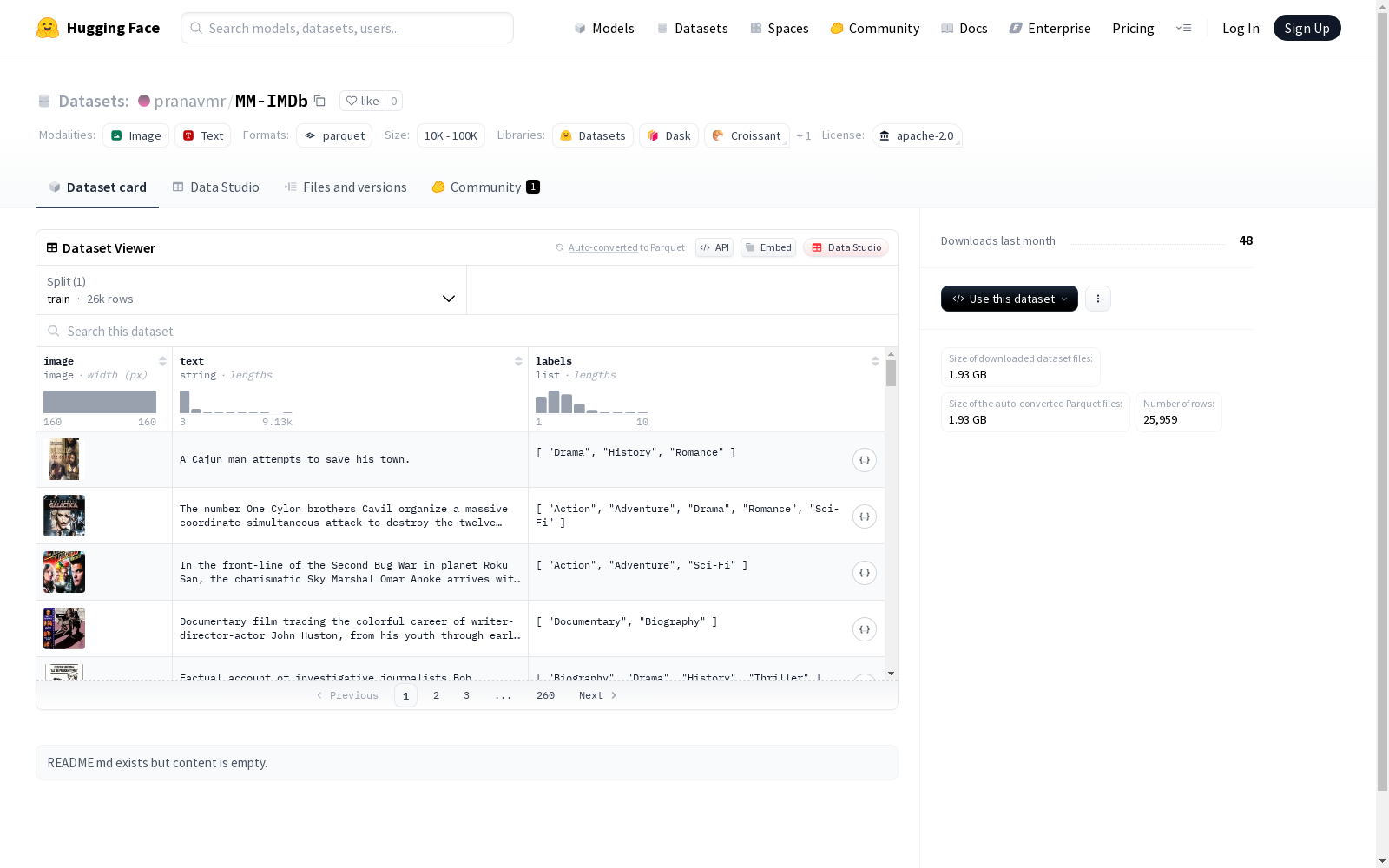The width and height of the screenshot is (1389, 868).
Task: Show the +1 additional libraries
Action: (804, 135)
